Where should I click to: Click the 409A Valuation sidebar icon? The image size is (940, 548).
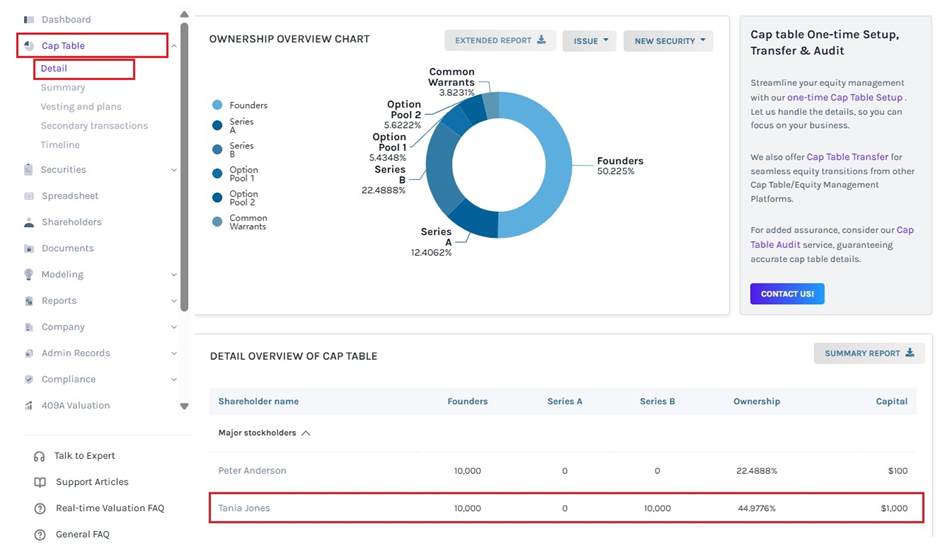[x=29, y=405]
